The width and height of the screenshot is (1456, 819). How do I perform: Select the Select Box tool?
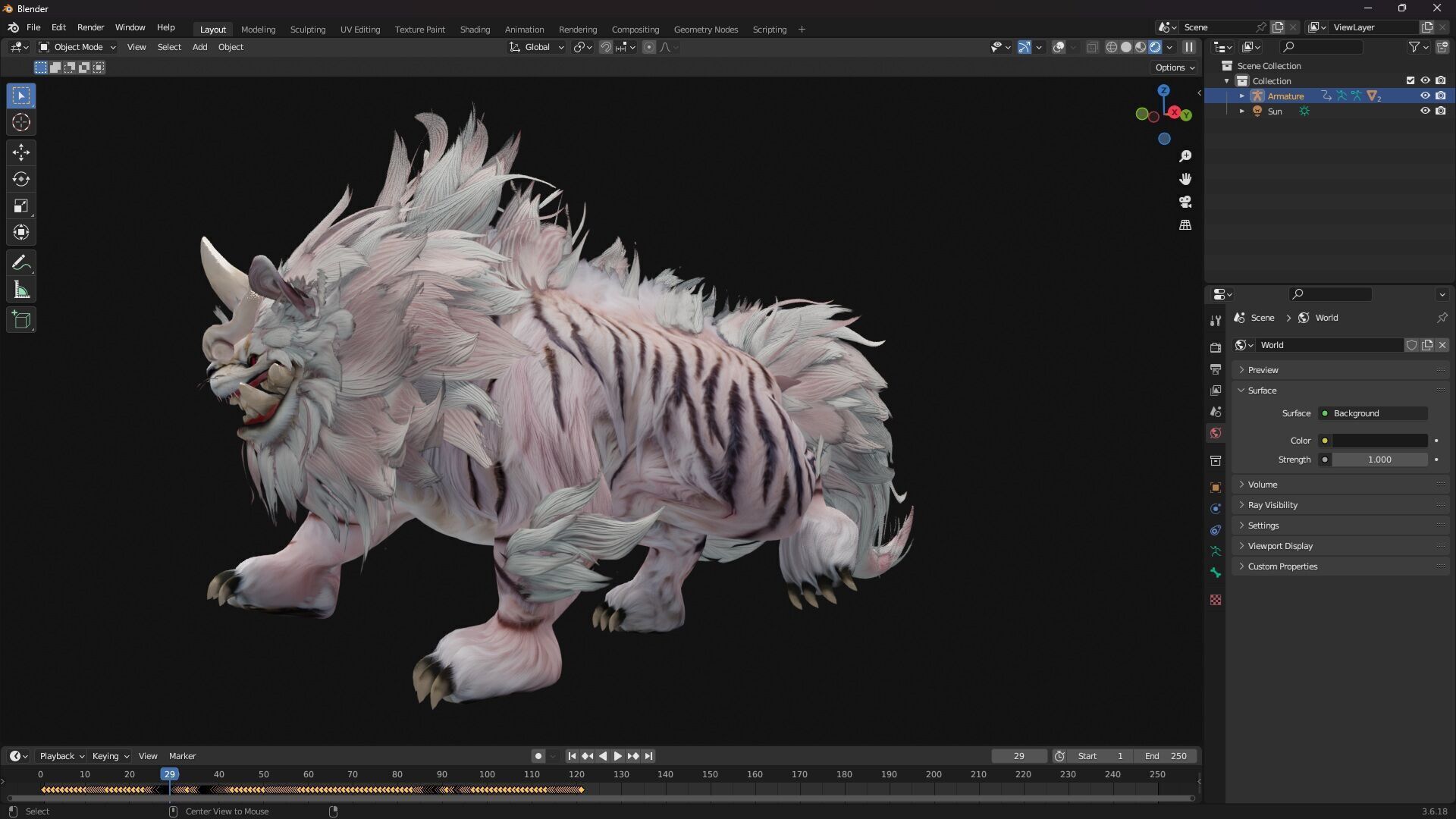click(21, 96)
